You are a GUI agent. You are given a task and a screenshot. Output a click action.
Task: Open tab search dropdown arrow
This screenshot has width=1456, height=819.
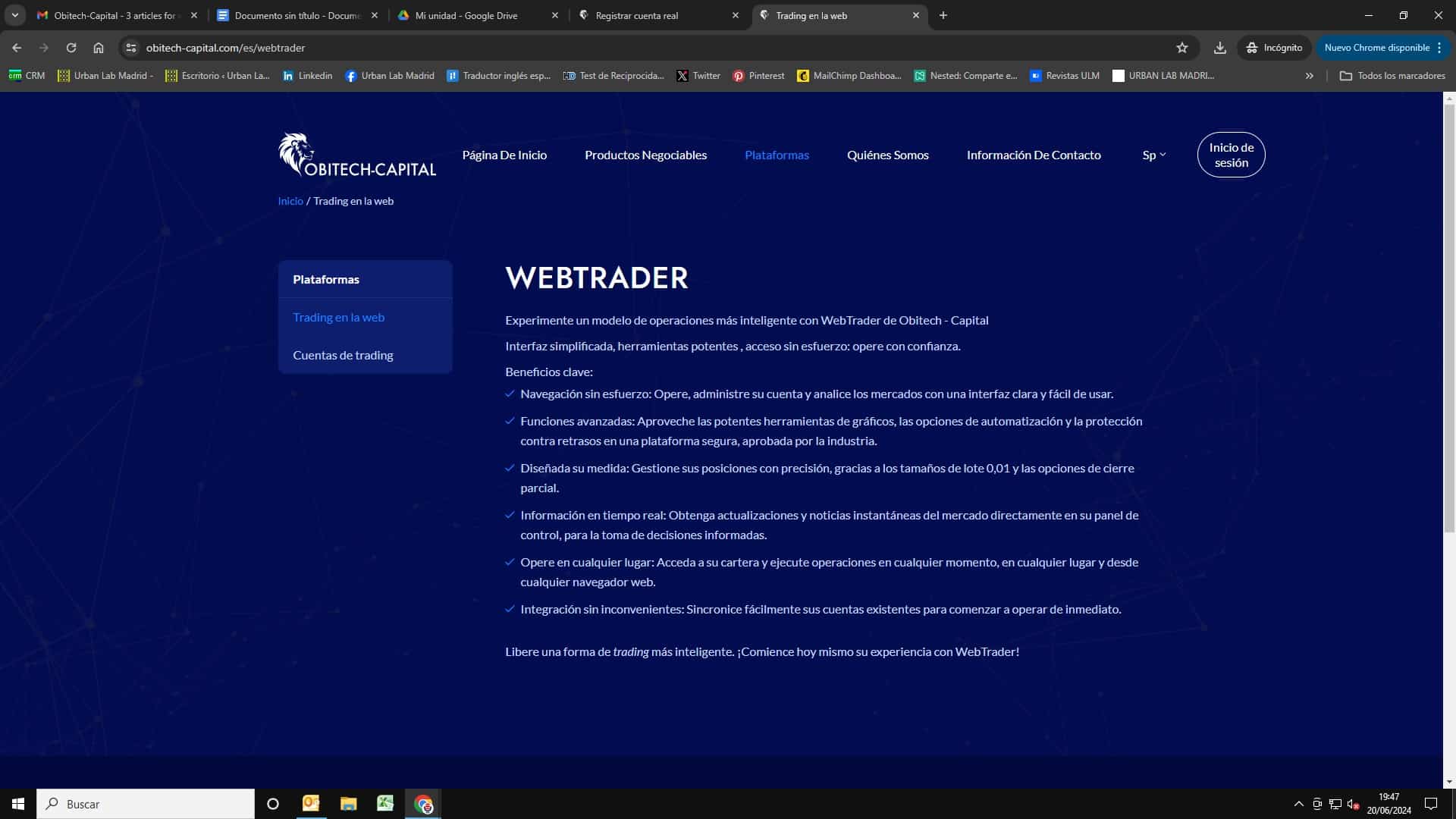tap(14, 15)
